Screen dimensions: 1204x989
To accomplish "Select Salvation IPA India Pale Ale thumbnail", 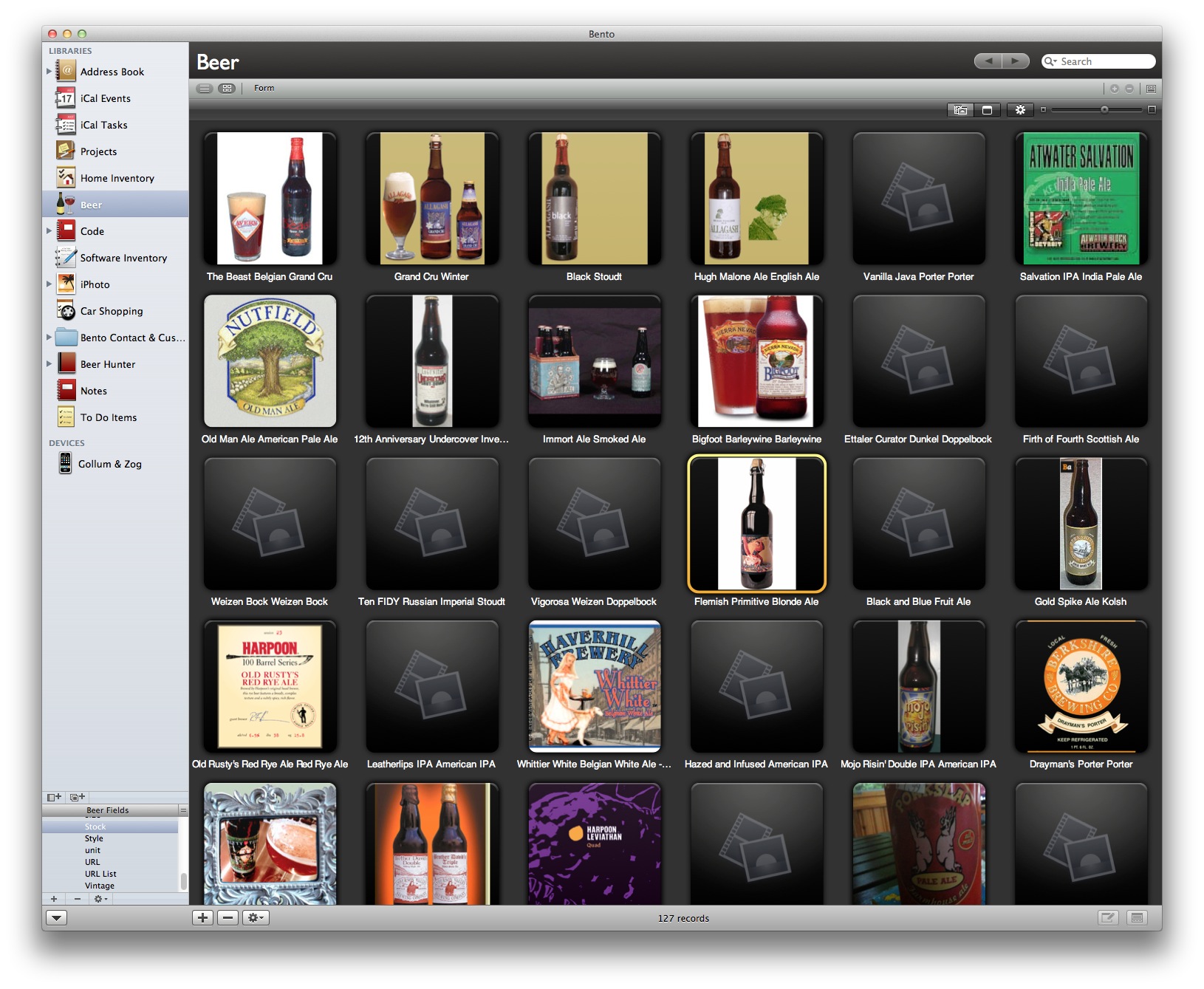I will (1081, 199).
